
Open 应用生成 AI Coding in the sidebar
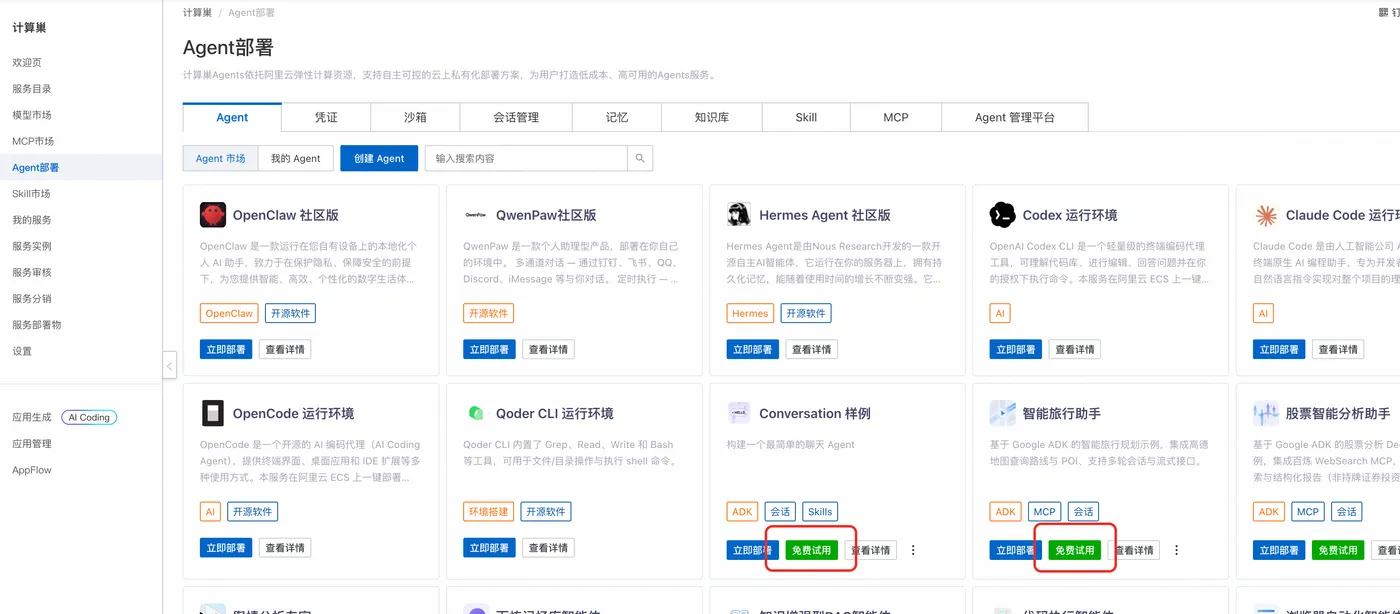65,417
